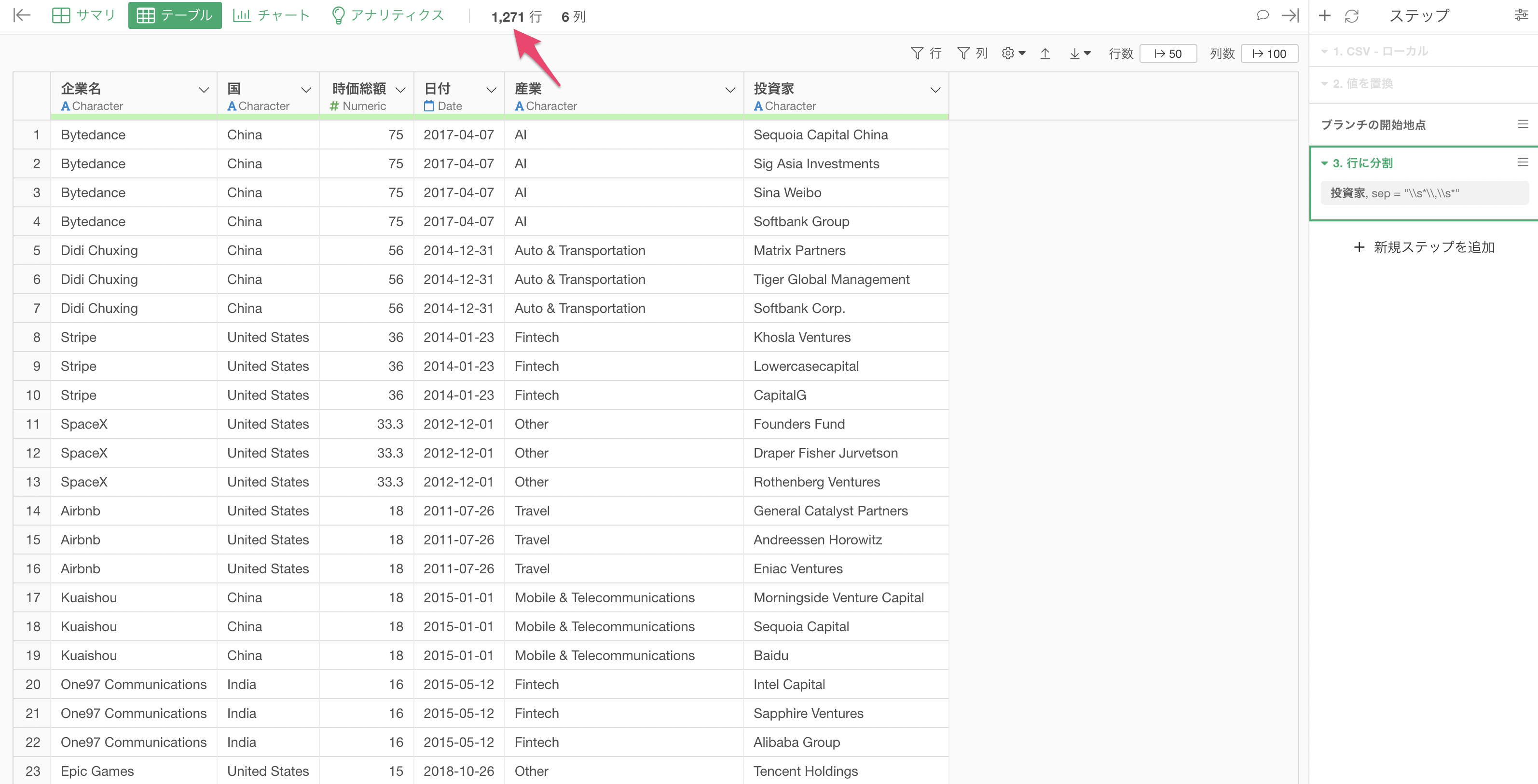Collapse step 3. 行に分割
This screenshot has height=784, width=1538.
(x=1325, y=163)
